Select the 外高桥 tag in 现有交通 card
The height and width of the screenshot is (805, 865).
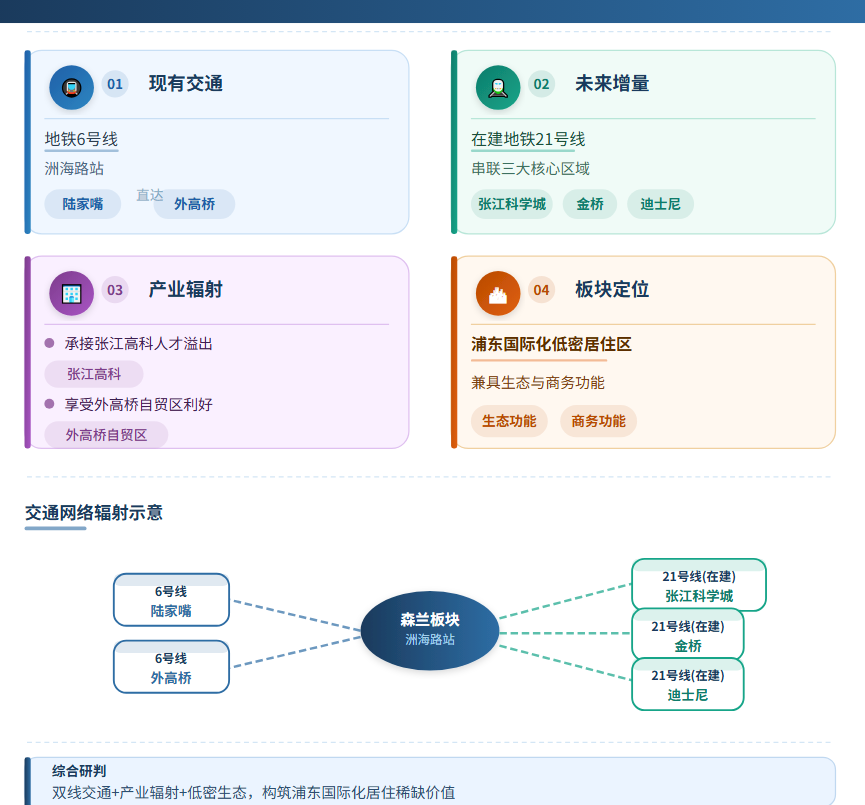coord(194,204)
